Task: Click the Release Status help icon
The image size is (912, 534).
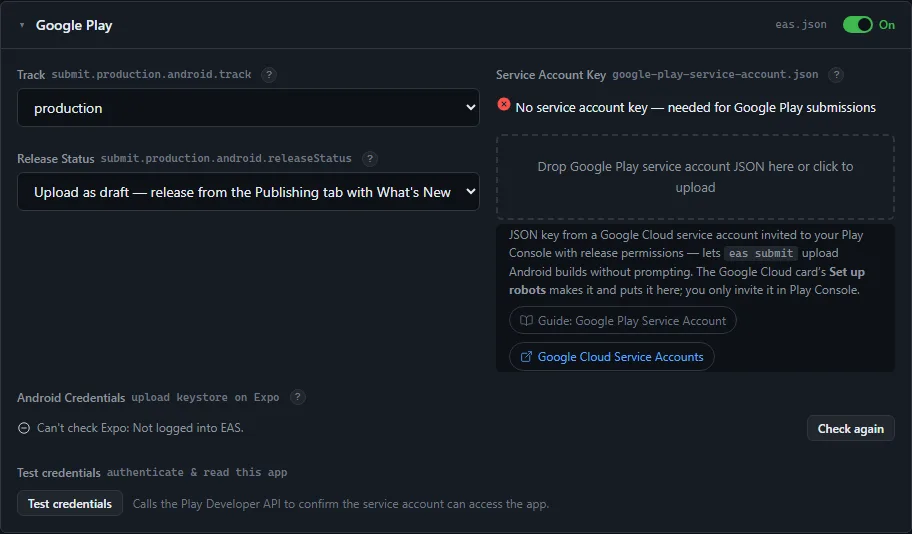Action: pos(370,158)
